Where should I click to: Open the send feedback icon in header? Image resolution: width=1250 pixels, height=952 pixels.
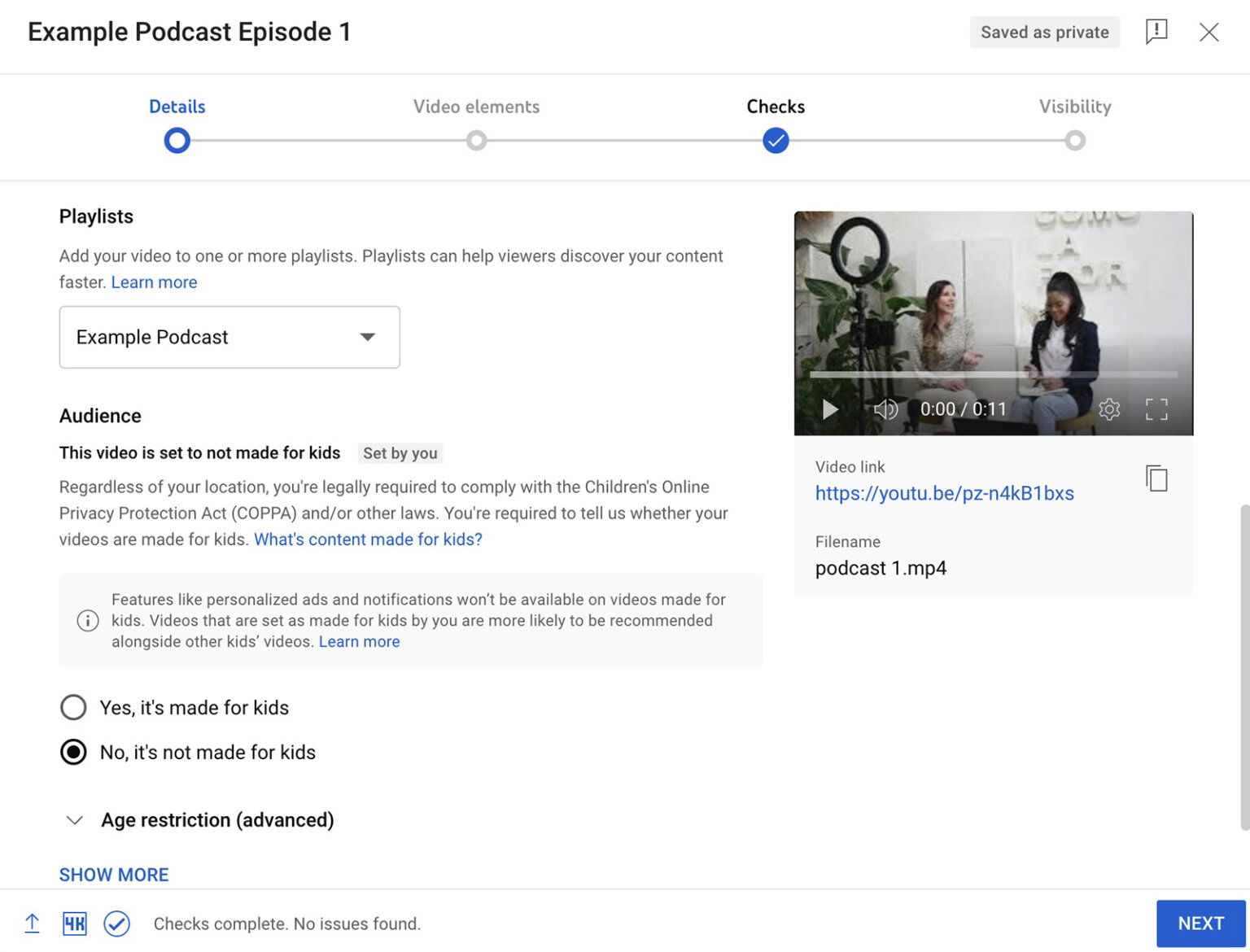(x=1156, y=32)
